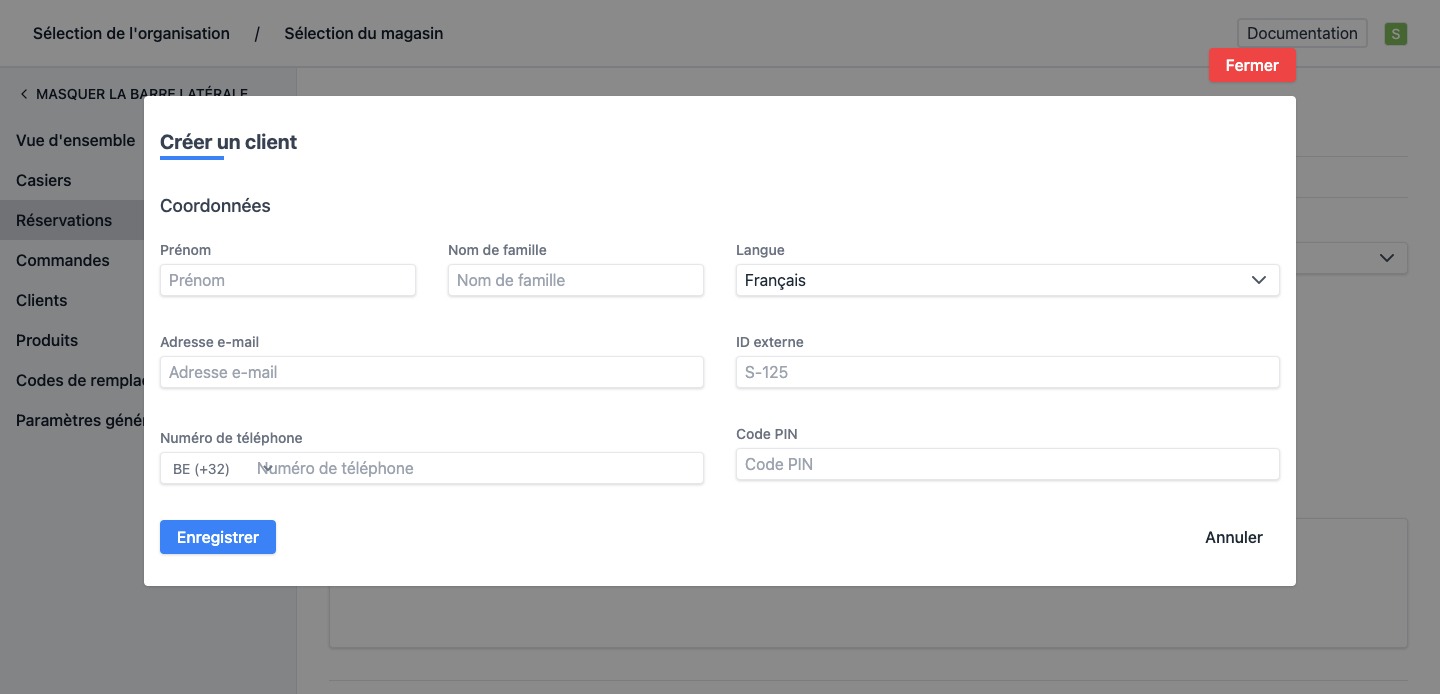This screenshot has width=1440, height=694.
Task: Open the Documentation link
Action: 1301,33
